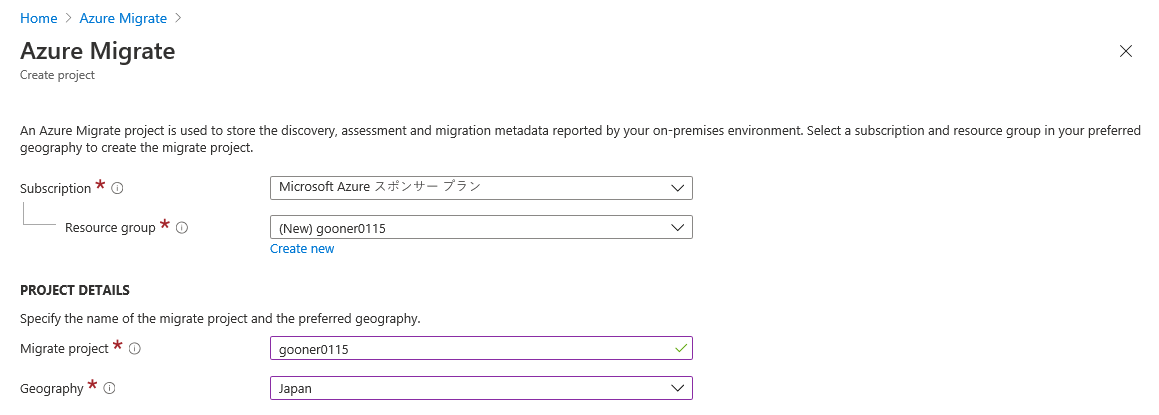The height and width of the screenshot is (415, 1159).
Task: Click the Migrate project info icon
Action: [134, 349]
